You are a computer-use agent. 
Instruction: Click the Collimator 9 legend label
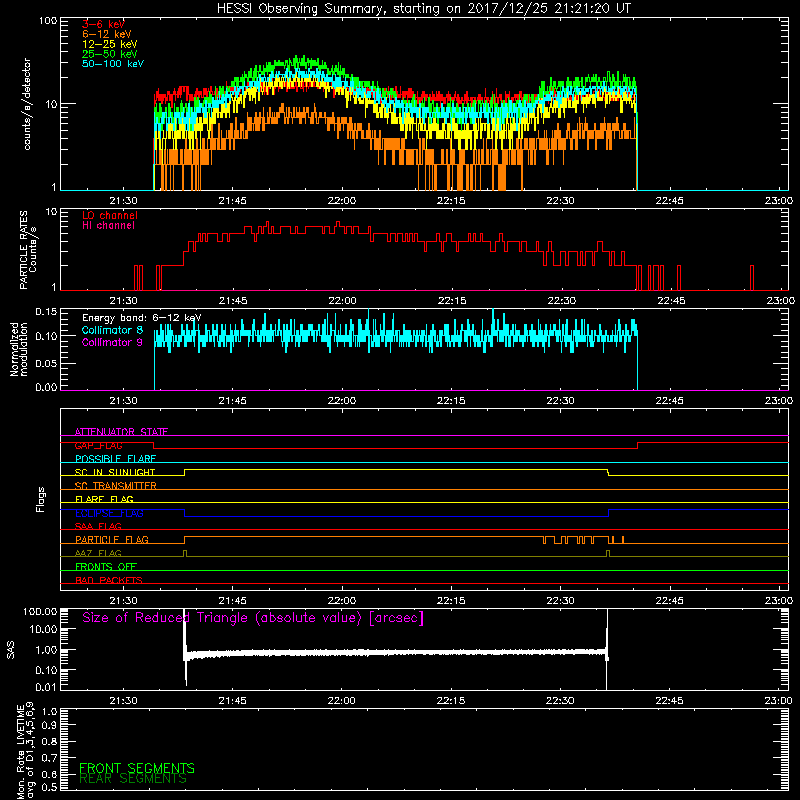pos(112,342)
